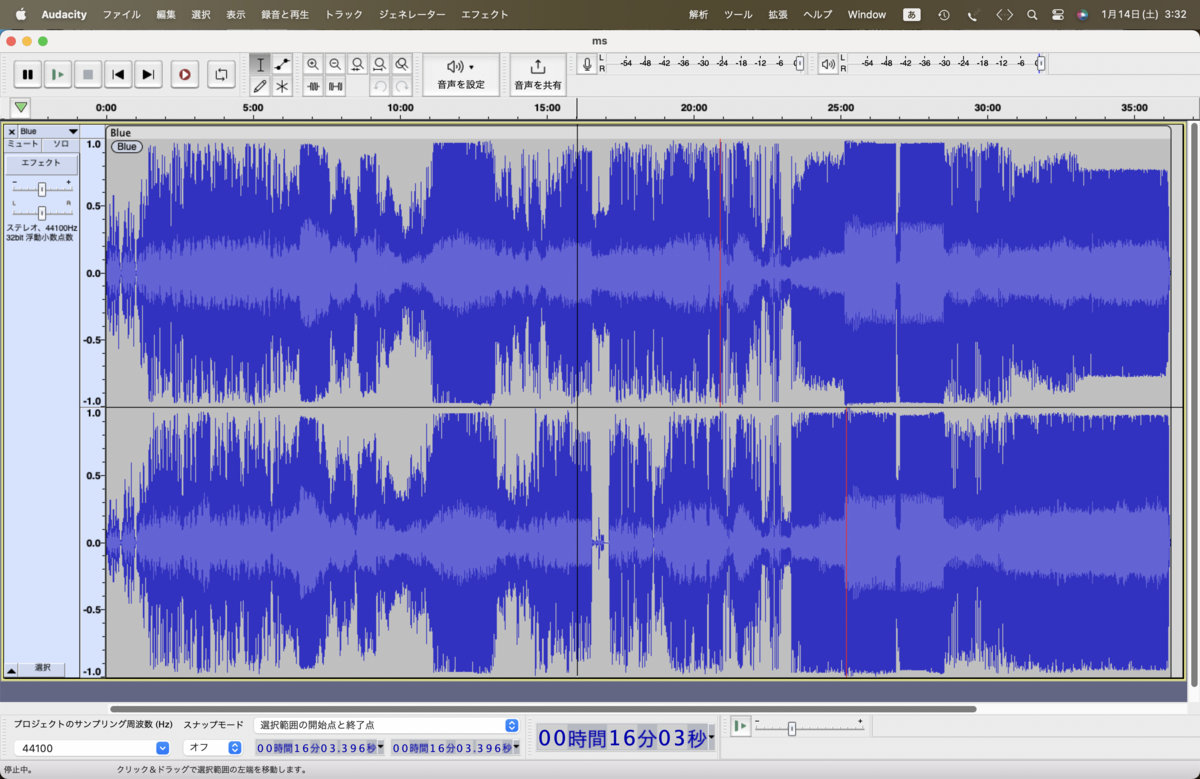Open the ジェネレーター menu
Screen dimensions: 1200x779
(411, 15)
